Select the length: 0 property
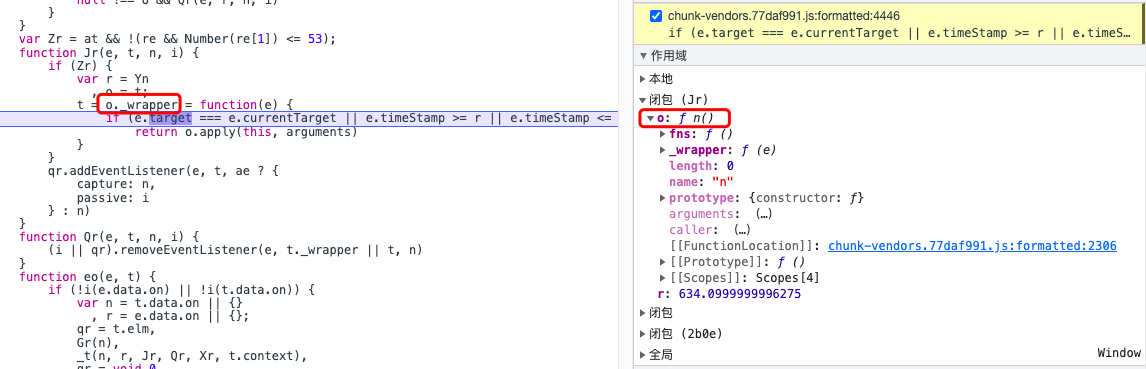1146x369 pixels. (701, 166)
